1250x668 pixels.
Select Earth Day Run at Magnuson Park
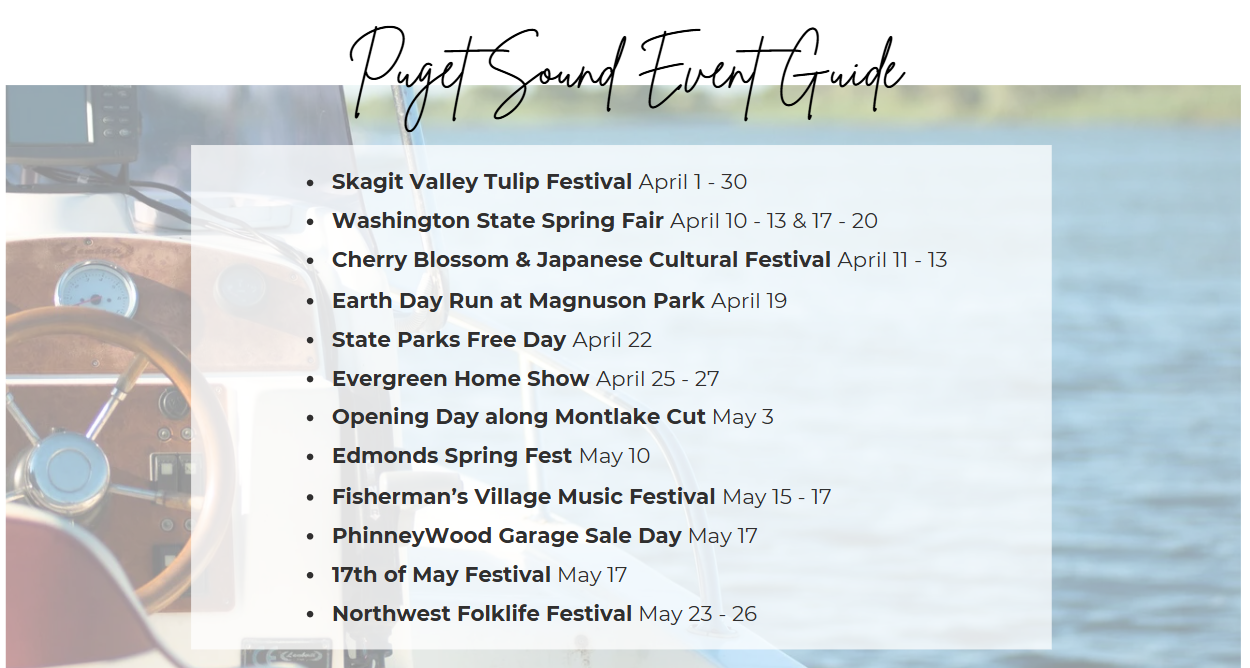pyautogui.click(x=518, y=301)
